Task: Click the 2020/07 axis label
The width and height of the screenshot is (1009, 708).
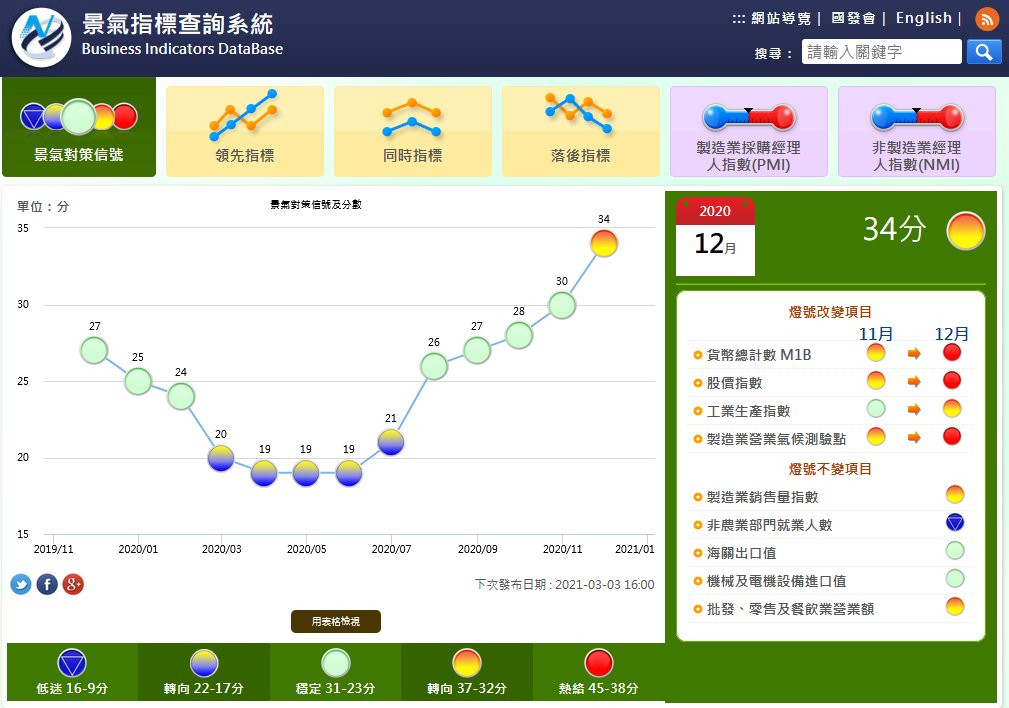Action: (x=391, y=549)
